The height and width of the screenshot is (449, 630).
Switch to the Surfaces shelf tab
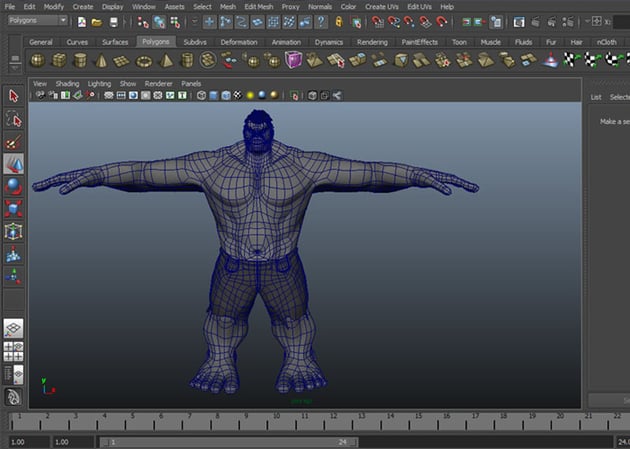coord(115,42)
